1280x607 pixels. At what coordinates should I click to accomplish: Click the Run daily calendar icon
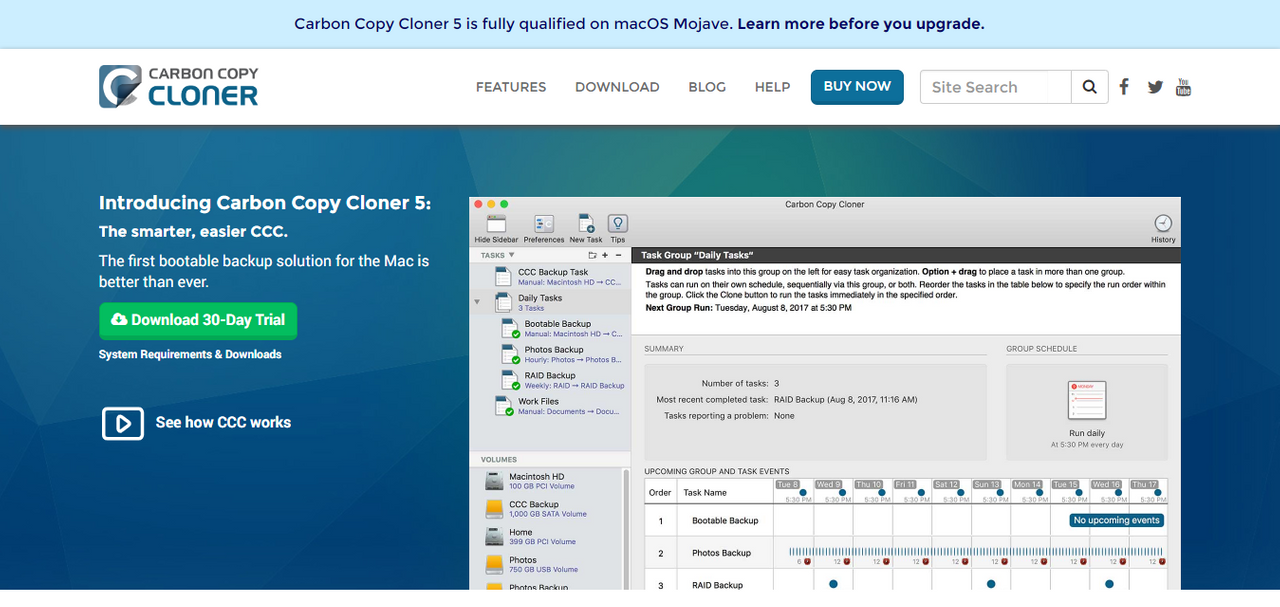tap(1086, 400)
